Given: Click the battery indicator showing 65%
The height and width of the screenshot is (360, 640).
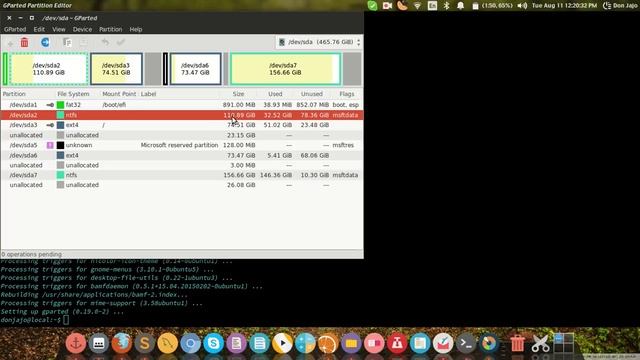Looking at the screenshot, I should [x=492, y=6].
